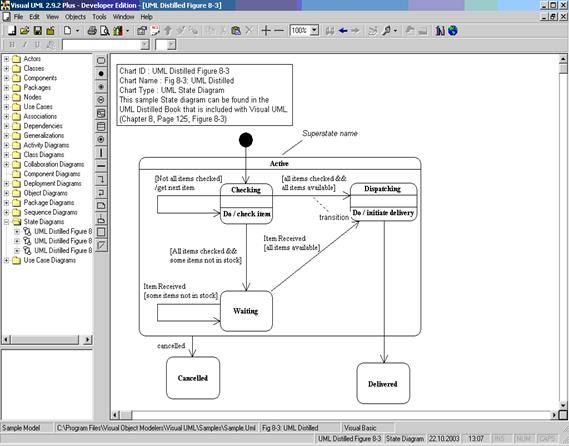Open the Properties toolbar icon
This screenshot has width=569, height=446.
coord(142,31)
